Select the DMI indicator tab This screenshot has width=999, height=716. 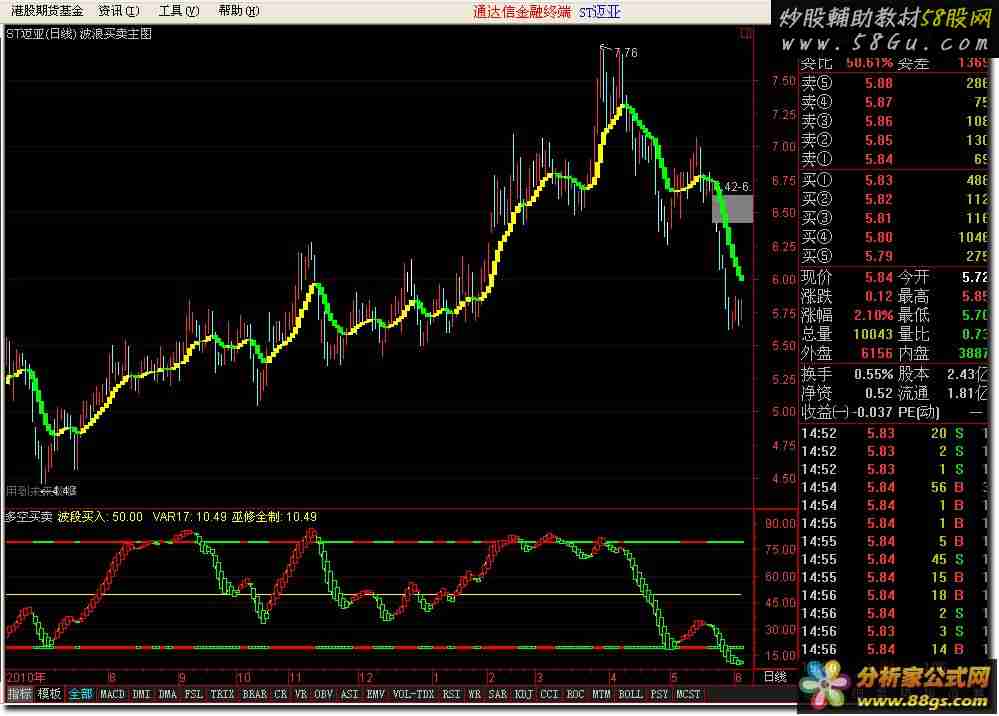tap(141, 694)
